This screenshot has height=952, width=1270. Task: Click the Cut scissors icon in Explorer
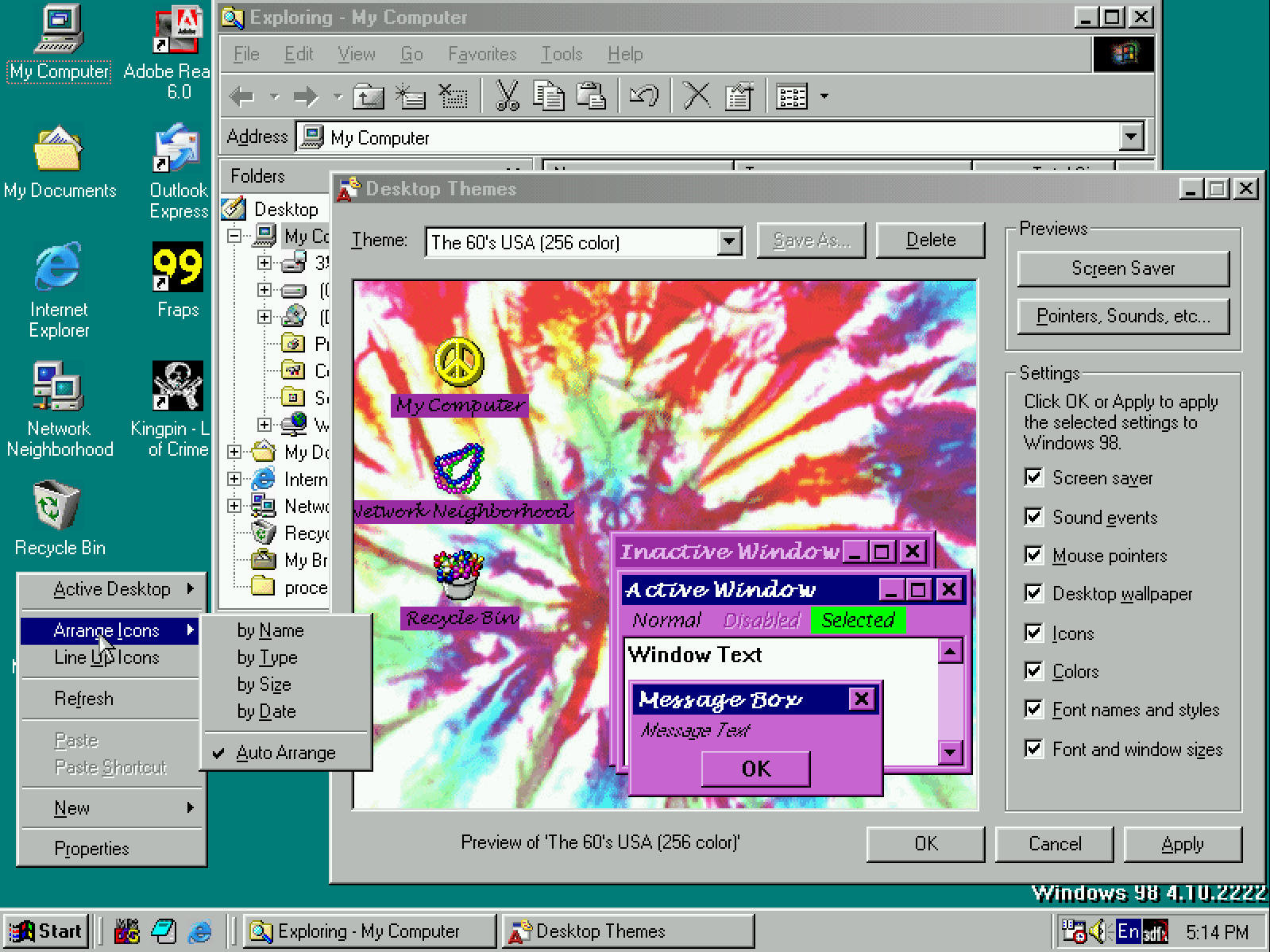[x=506, y=97]
